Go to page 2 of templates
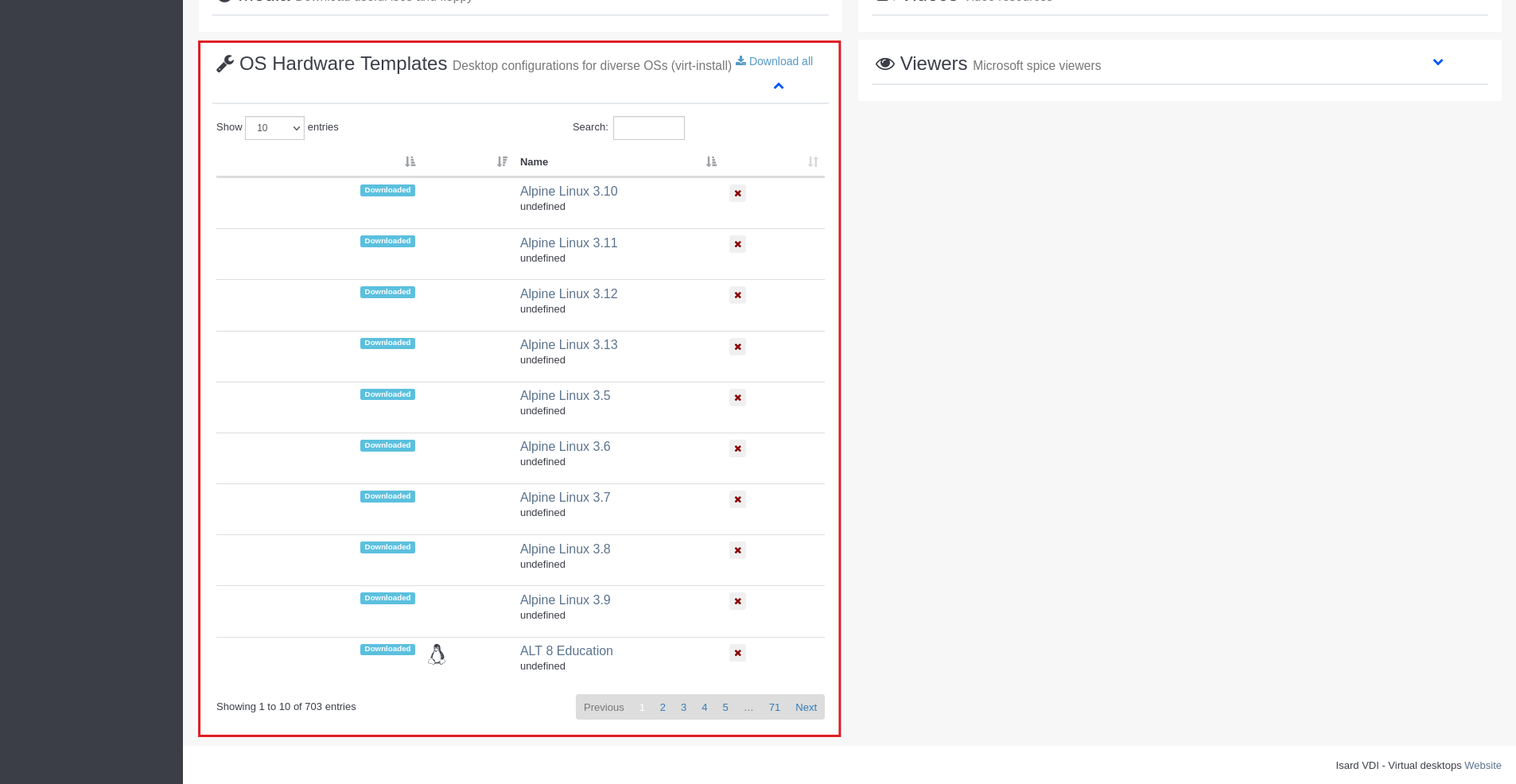Image resolution: width=1516 pixels, height=784 pixels. (x=663, y=707)
